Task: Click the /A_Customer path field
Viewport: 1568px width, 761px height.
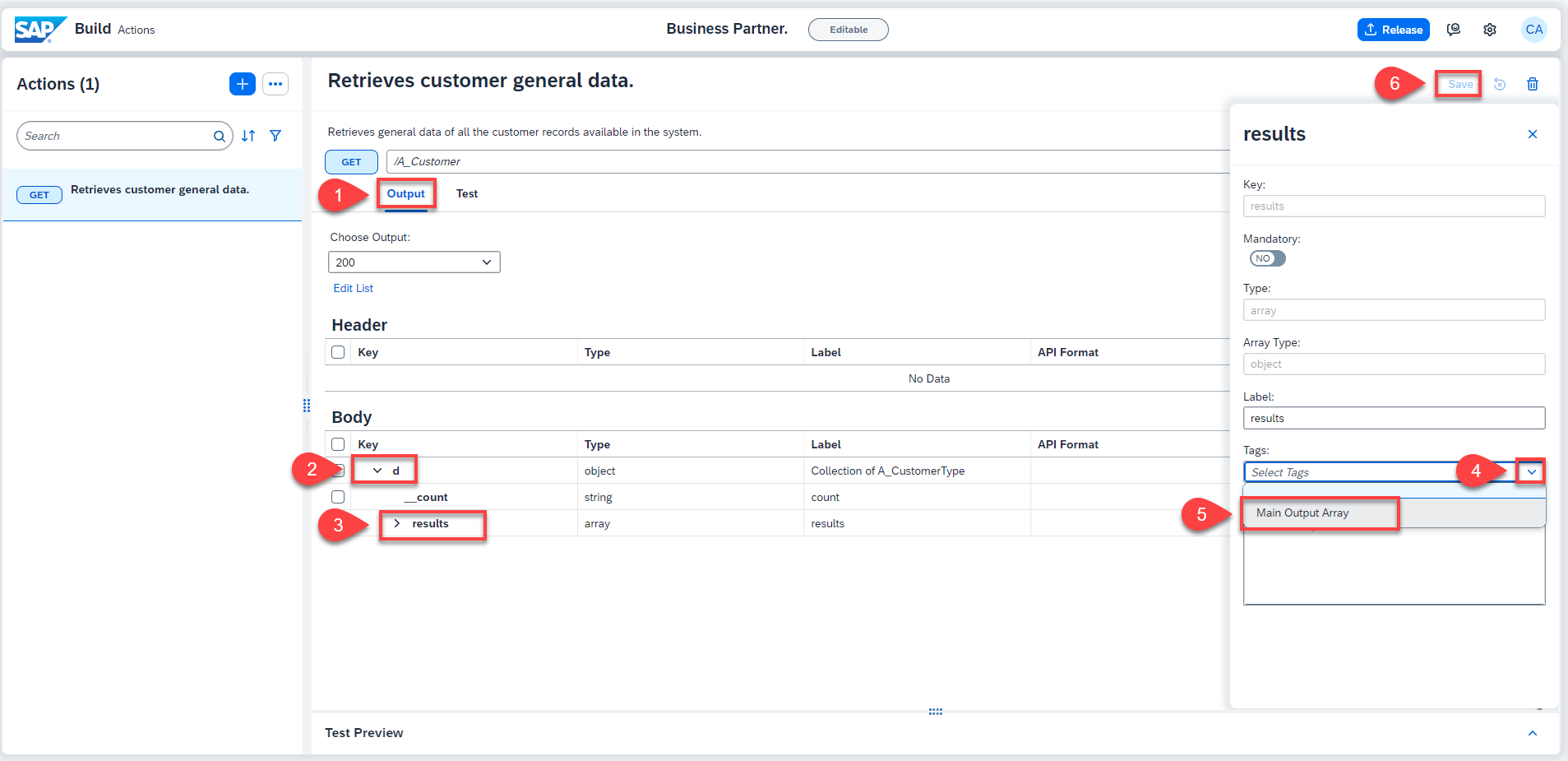Action: (x=808, y=162)
